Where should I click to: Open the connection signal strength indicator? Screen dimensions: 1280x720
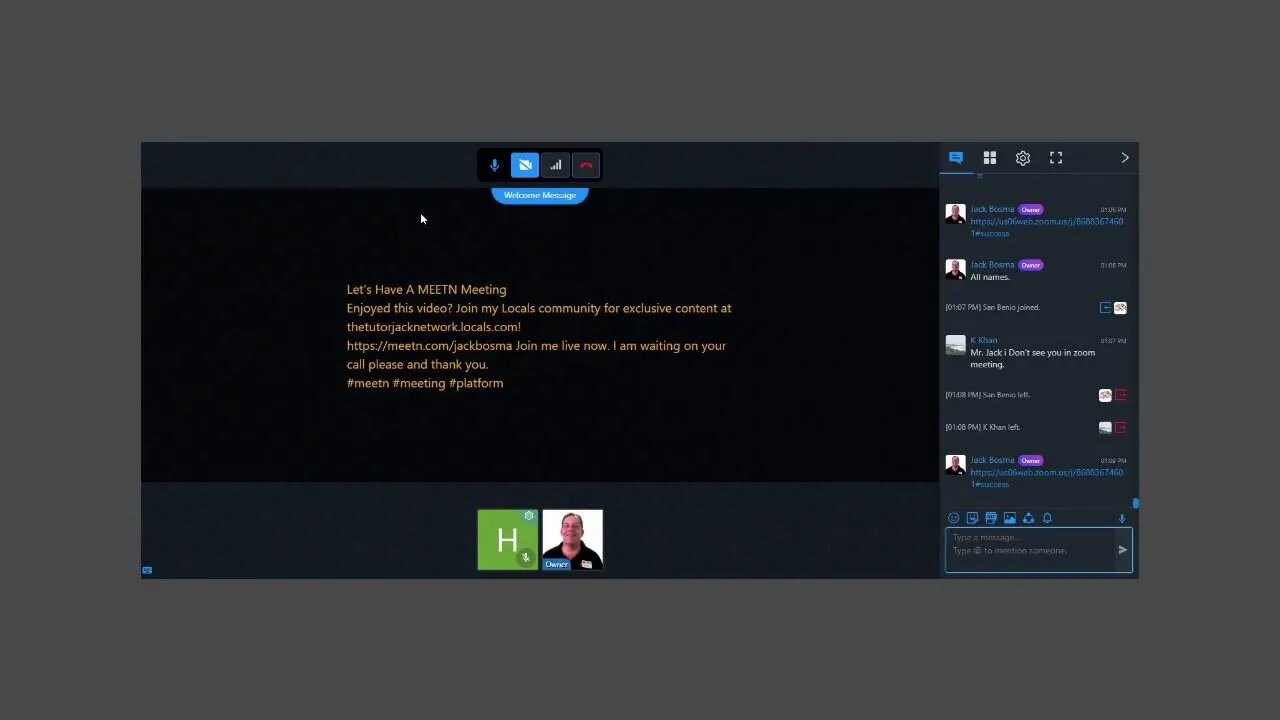556,165
